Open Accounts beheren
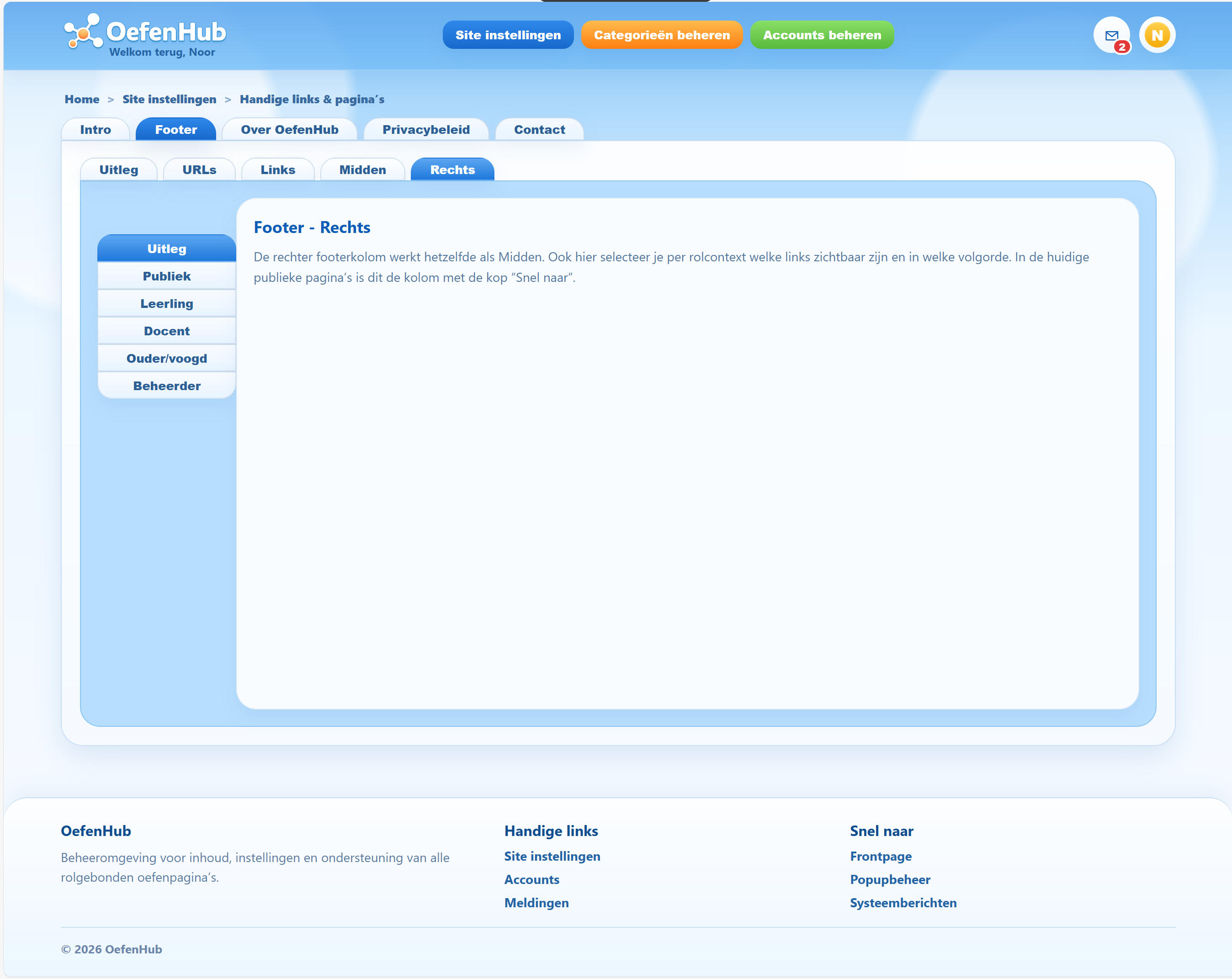The height and width of the screenshot is (979, 1232). [x=822, y=35]
